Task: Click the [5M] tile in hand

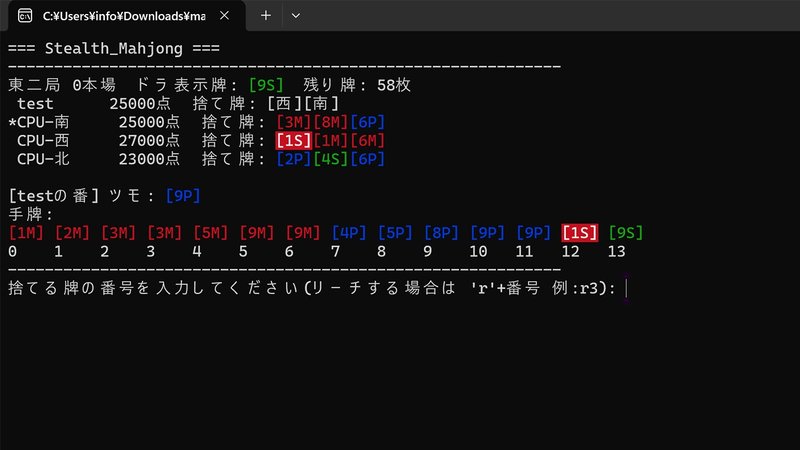Action: tap(210, 233)
